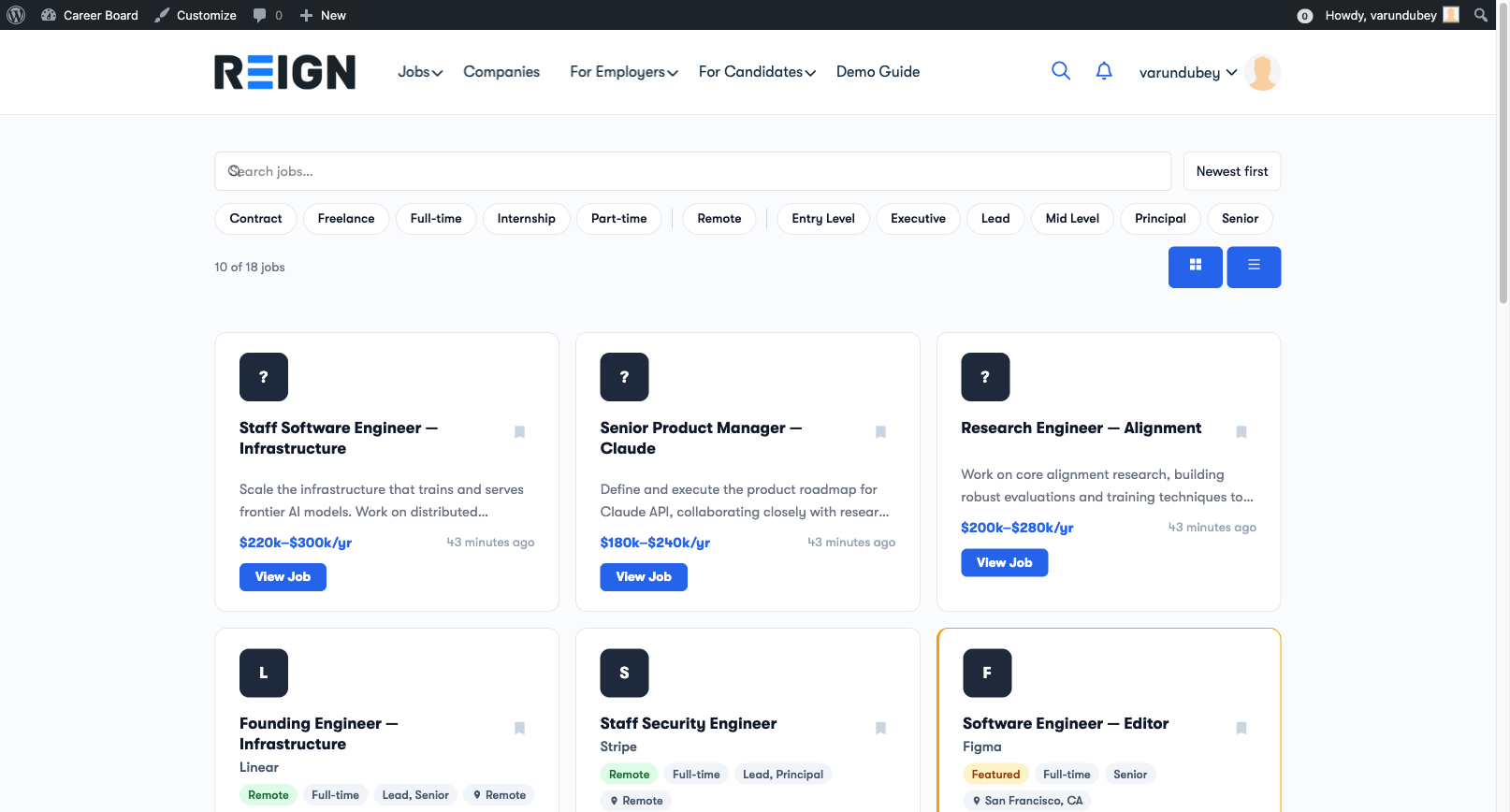Open Career Board dashboard link
The image size is (1510, 812).
90,15
